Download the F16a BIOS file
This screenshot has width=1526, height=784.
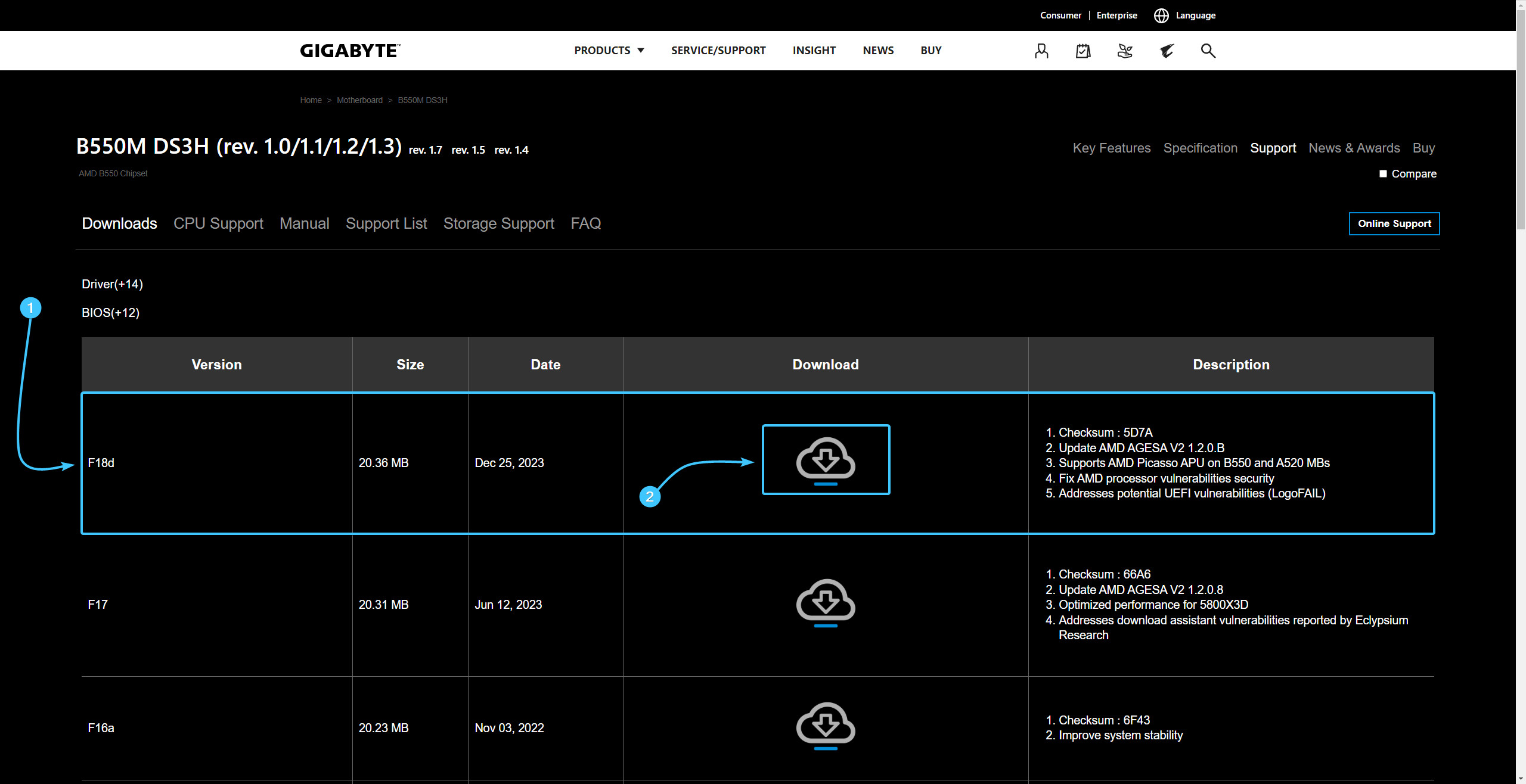(826, 726)
